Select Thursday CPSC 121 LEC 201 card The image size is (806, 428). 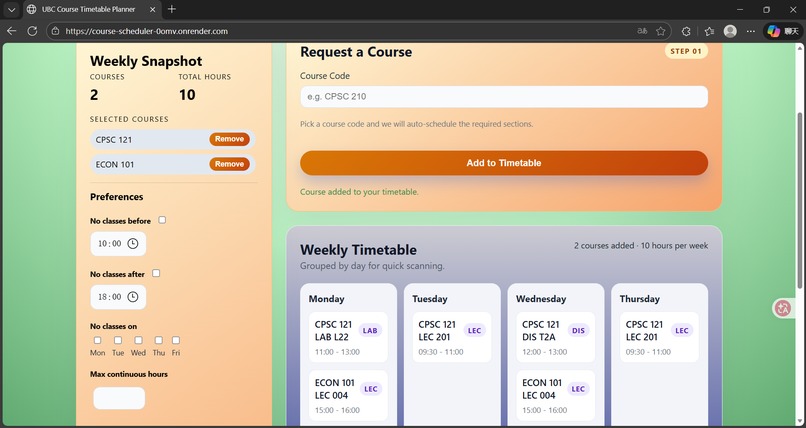[660, 337]
